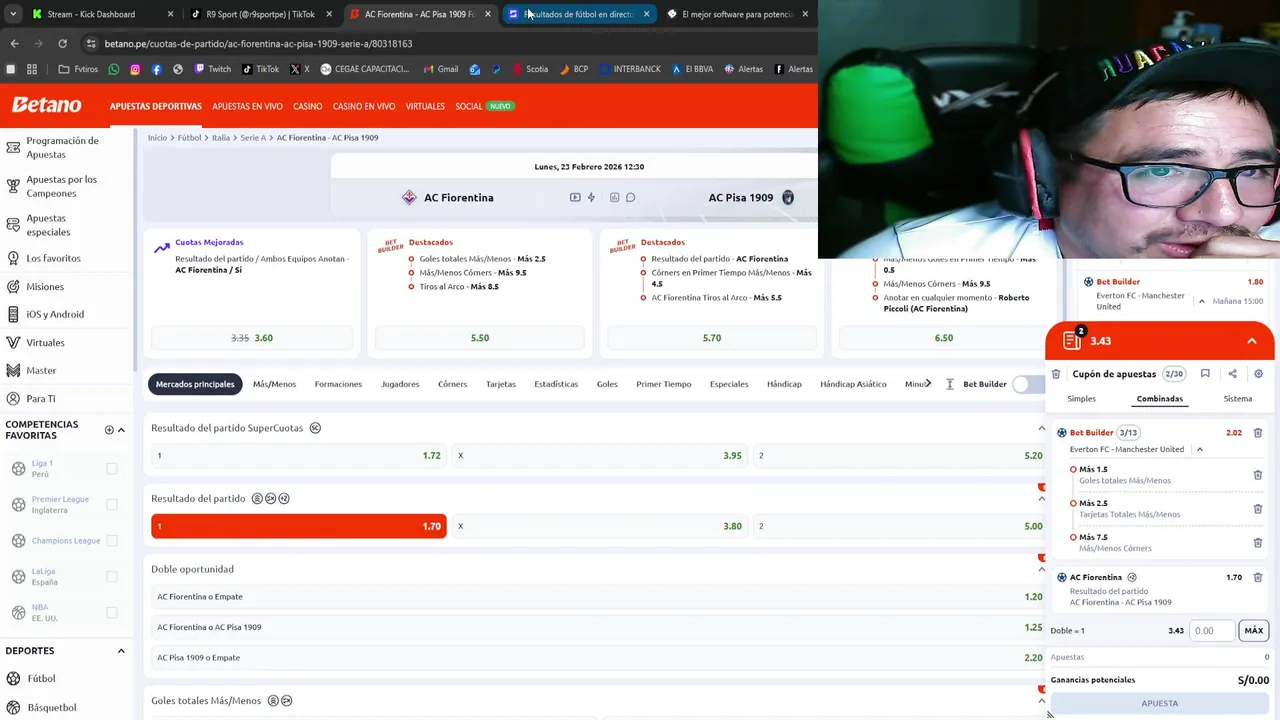Remove AC Fiorentina 1.70 selection
Image resolution: width=1280 pixels, height=720 pixels.
coord(1258,577)
